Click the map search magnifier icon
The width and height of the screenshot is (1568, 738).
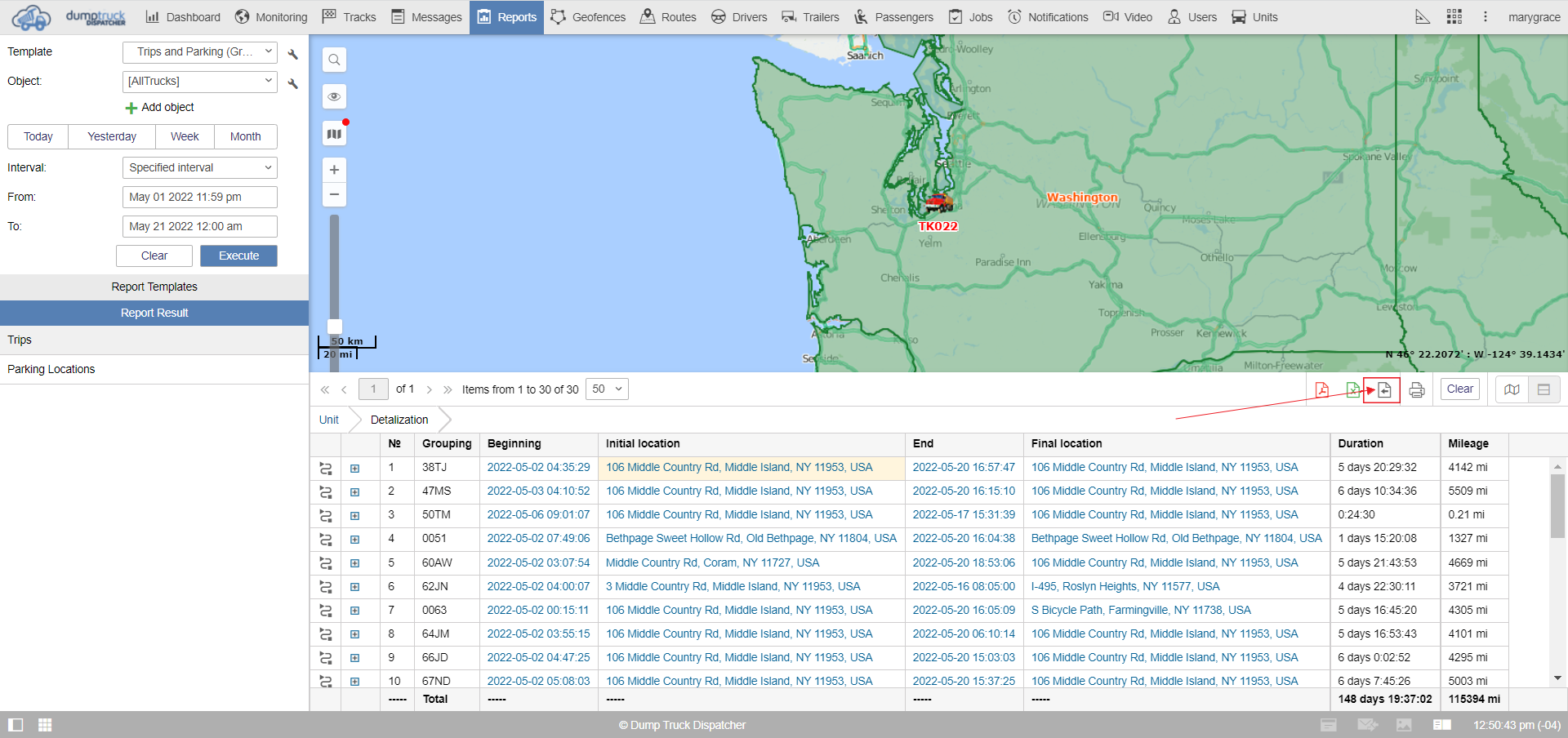click(334, 60)
